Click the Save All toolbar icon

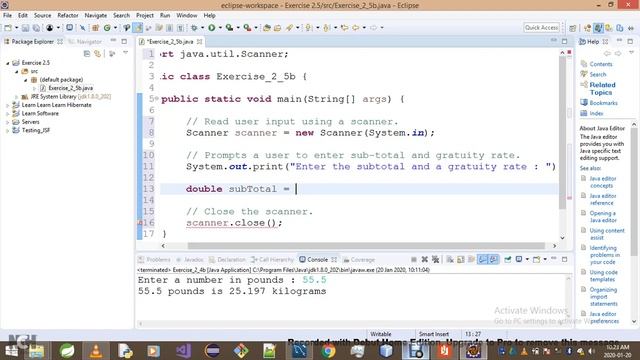pos(36,28)
